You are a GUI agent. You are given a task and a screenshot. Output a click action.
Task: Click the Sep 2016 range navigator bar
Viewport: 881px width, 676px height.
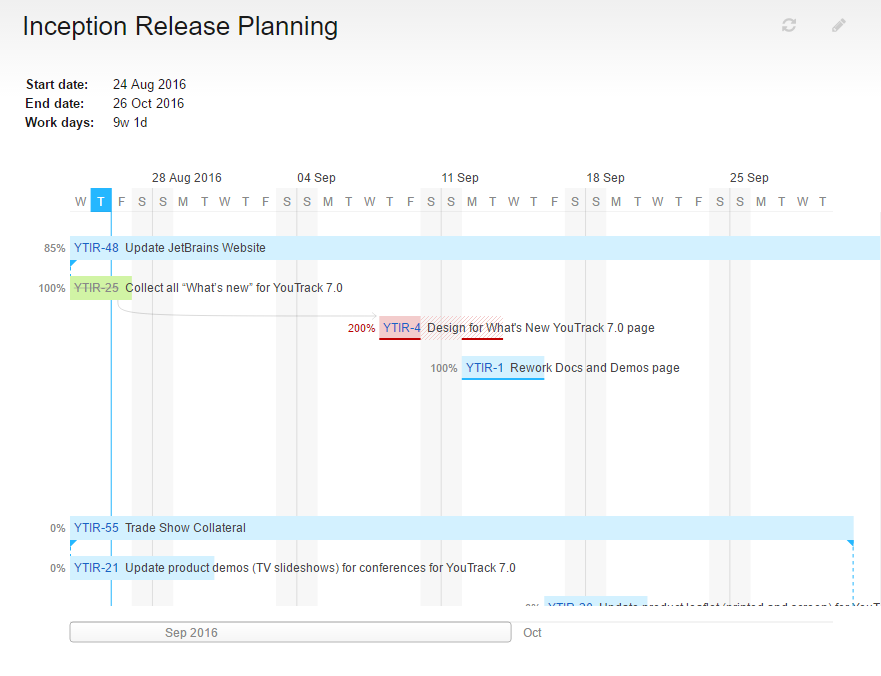(x=289, y=631)
